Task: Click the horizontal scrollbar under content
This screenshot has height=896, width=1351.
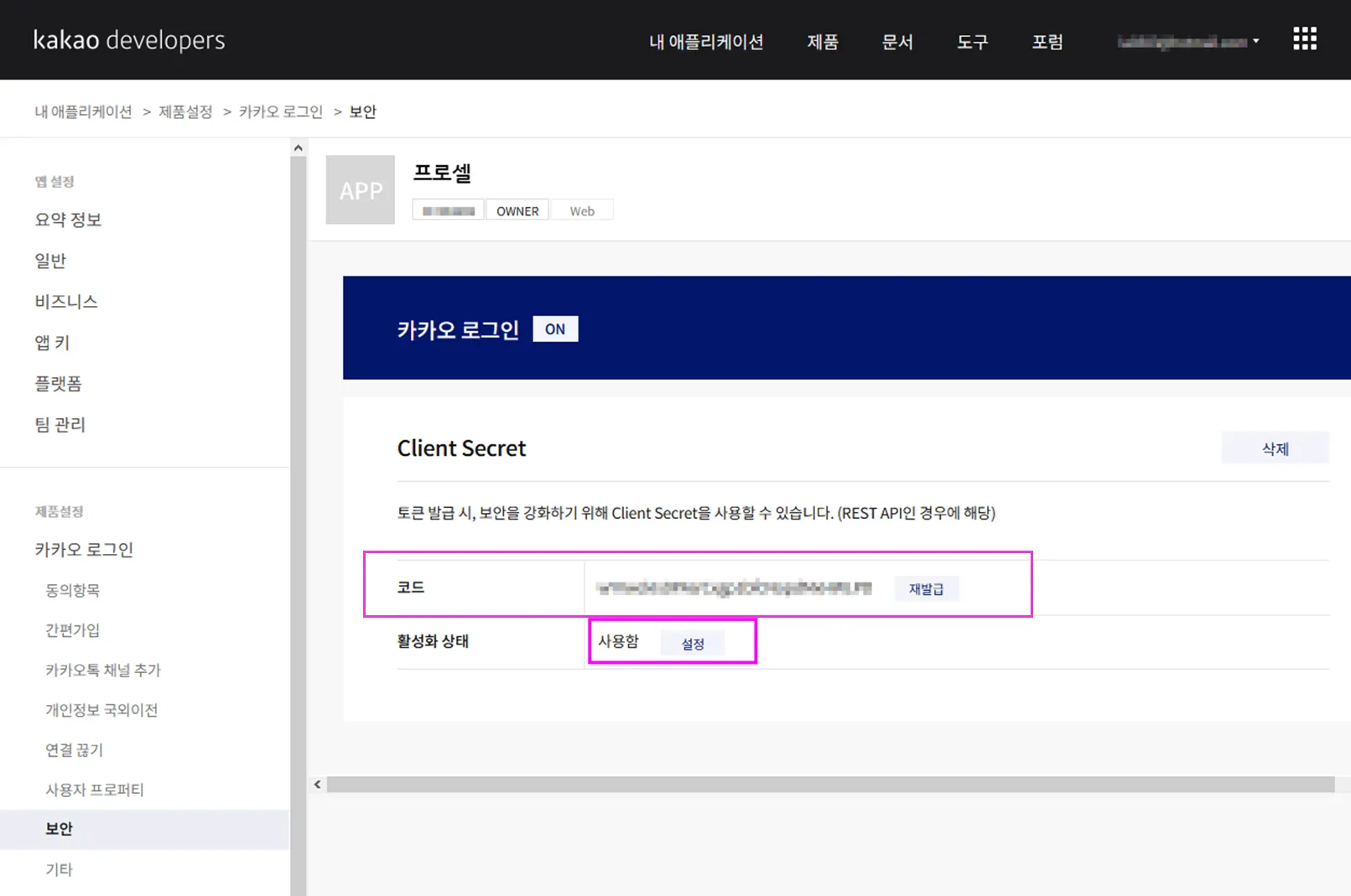Action: (830, 785)
